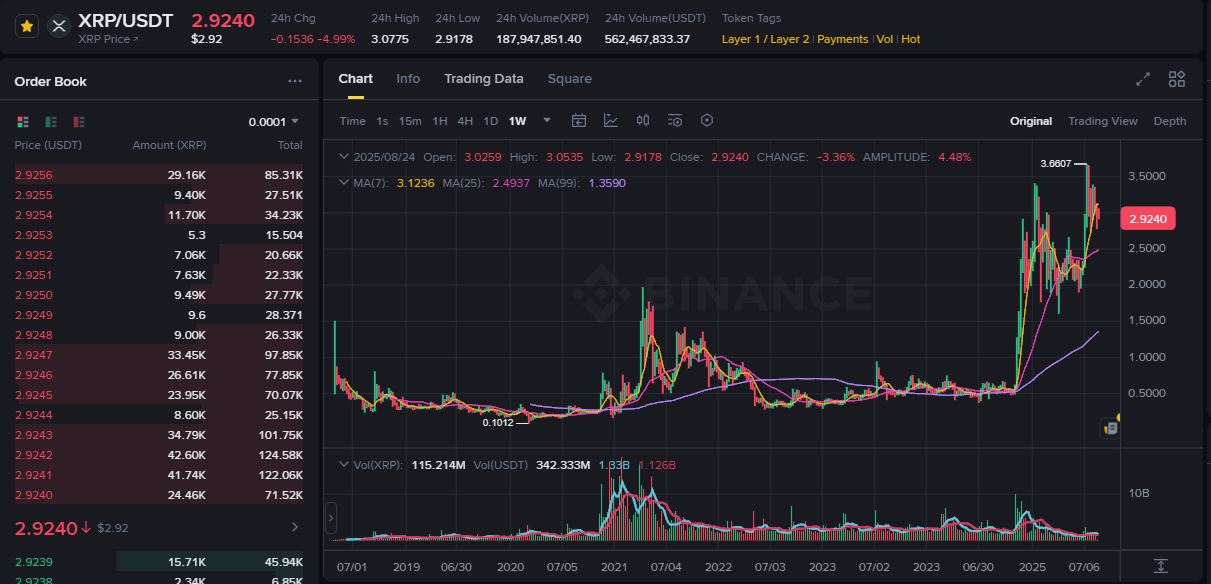Screen dimensions: 1211x584
Task: Select the sell order at price 2.9244
Action: coord(158,415)
